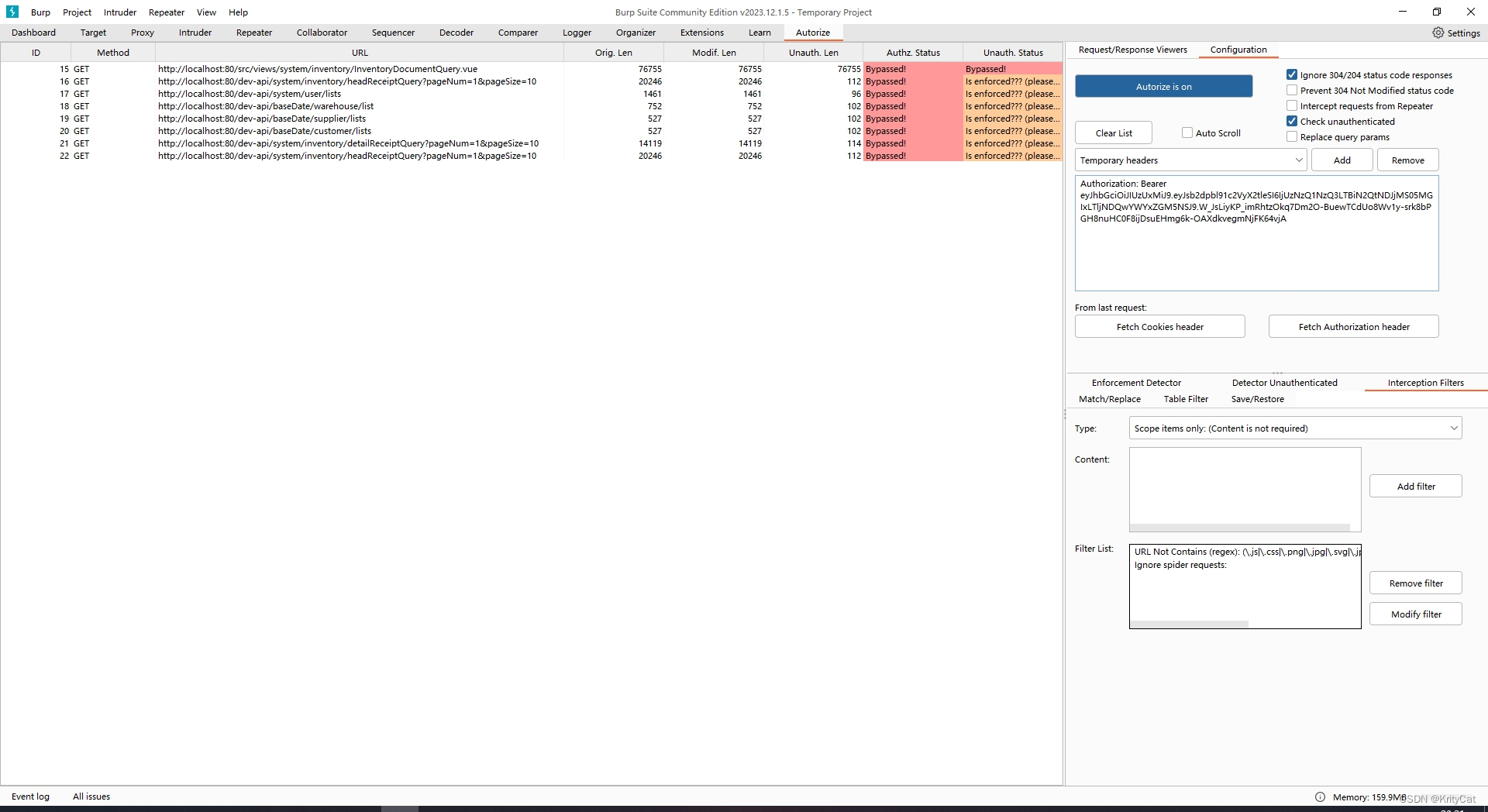Screen dimensions: 1488x812
Task: Click the memory info icon in status bar
Action: tap(1320, 797)
